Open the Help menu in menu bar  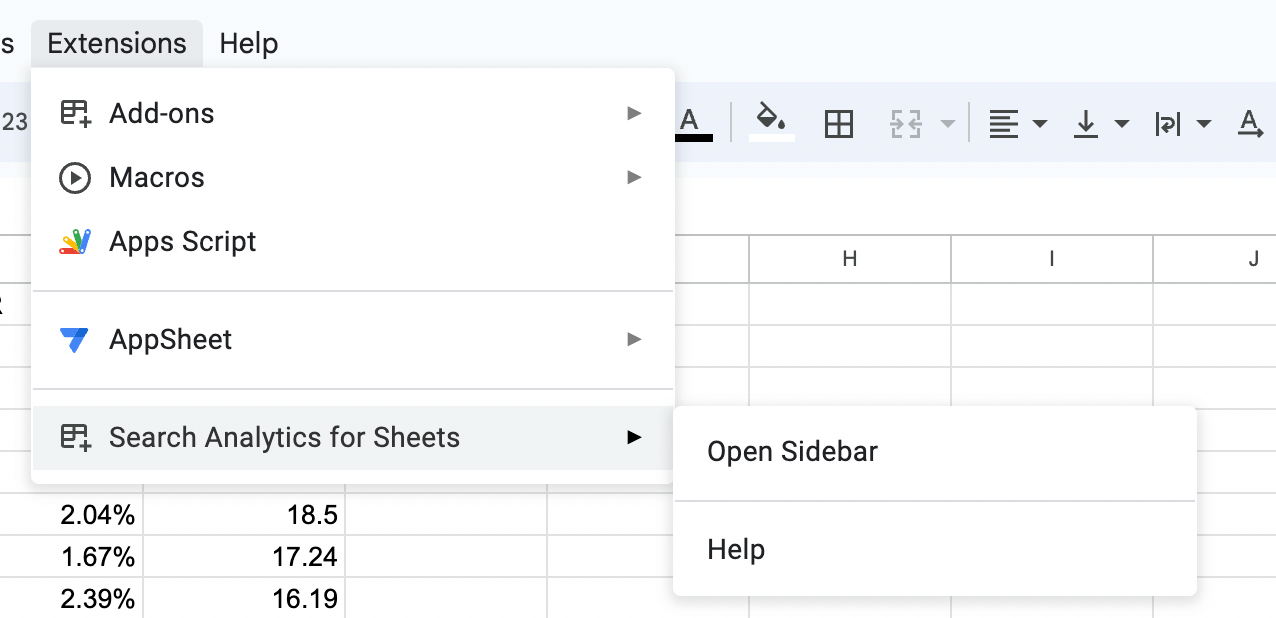249,44
